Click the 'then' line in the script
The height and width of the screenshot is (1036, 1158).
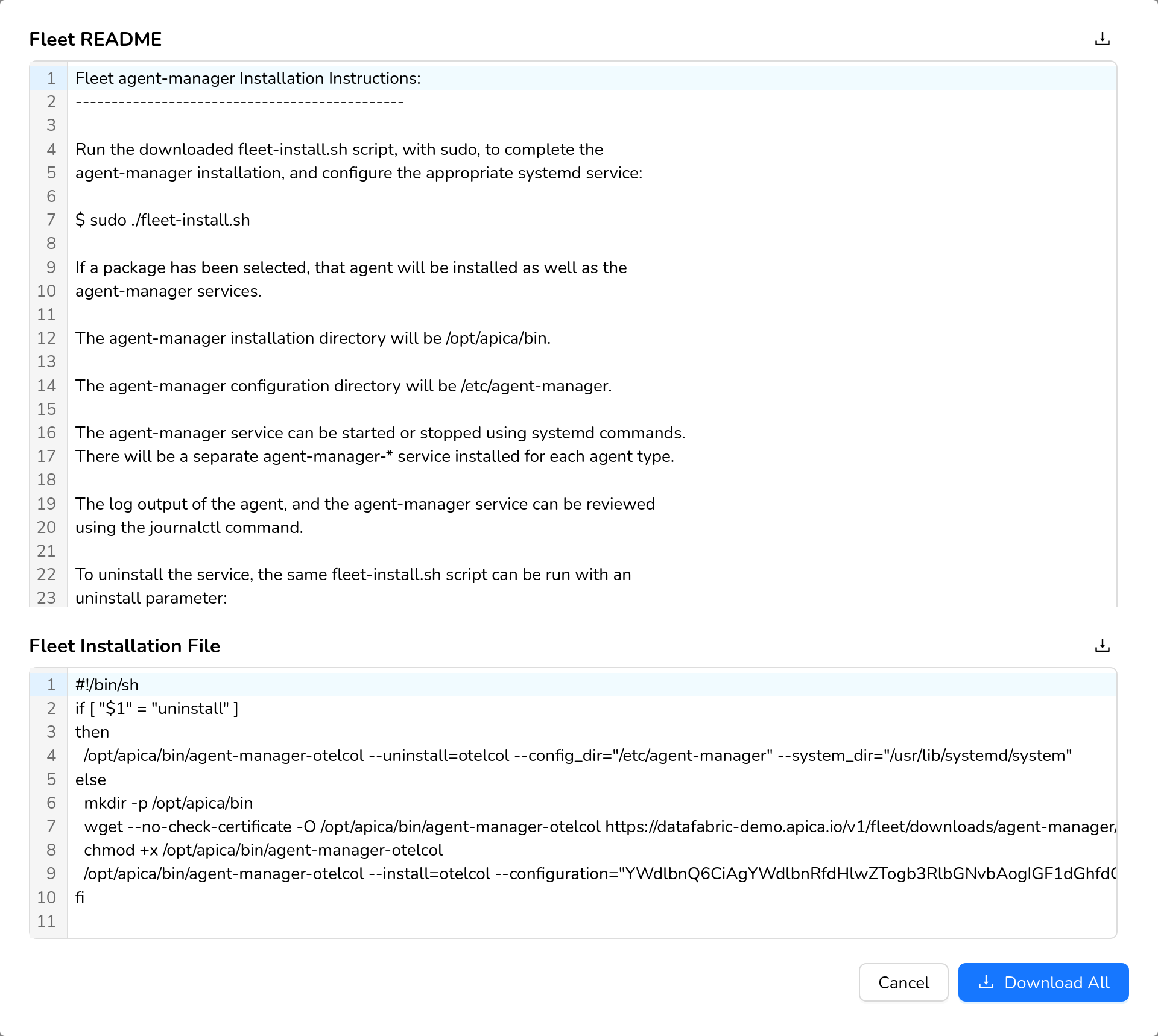click(92, 732)
